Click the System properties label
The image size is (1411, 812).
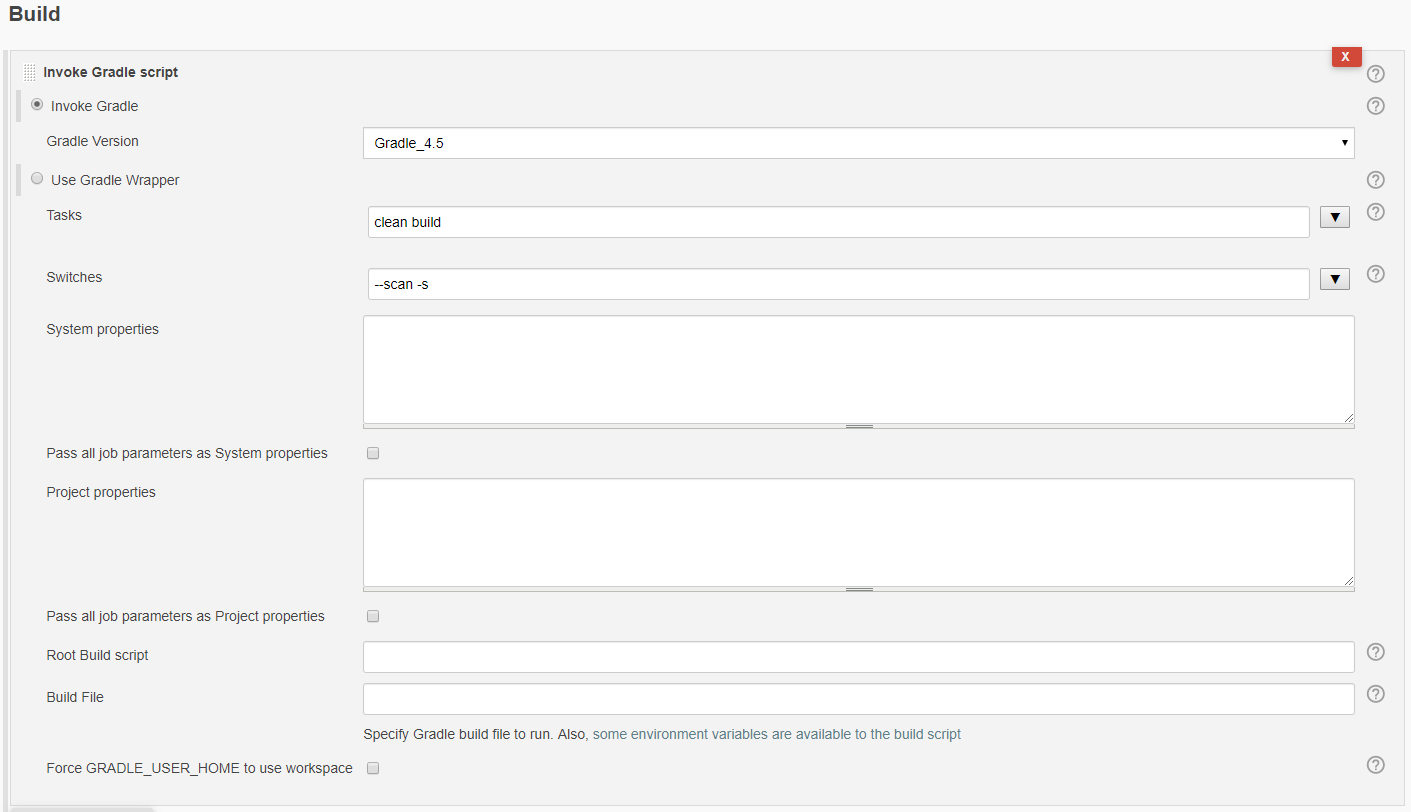103,329
